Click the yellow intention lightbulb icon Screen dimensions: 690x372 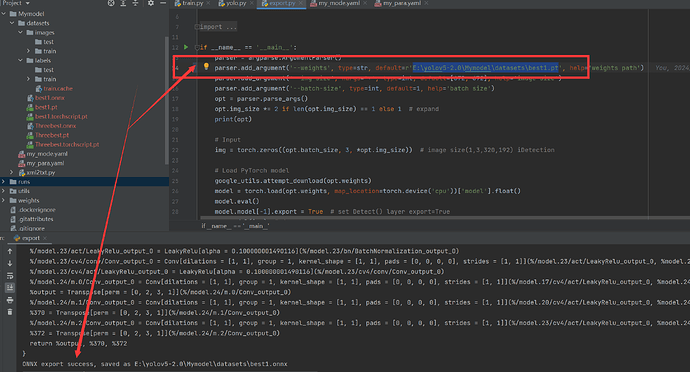click(x=206, y=66)
